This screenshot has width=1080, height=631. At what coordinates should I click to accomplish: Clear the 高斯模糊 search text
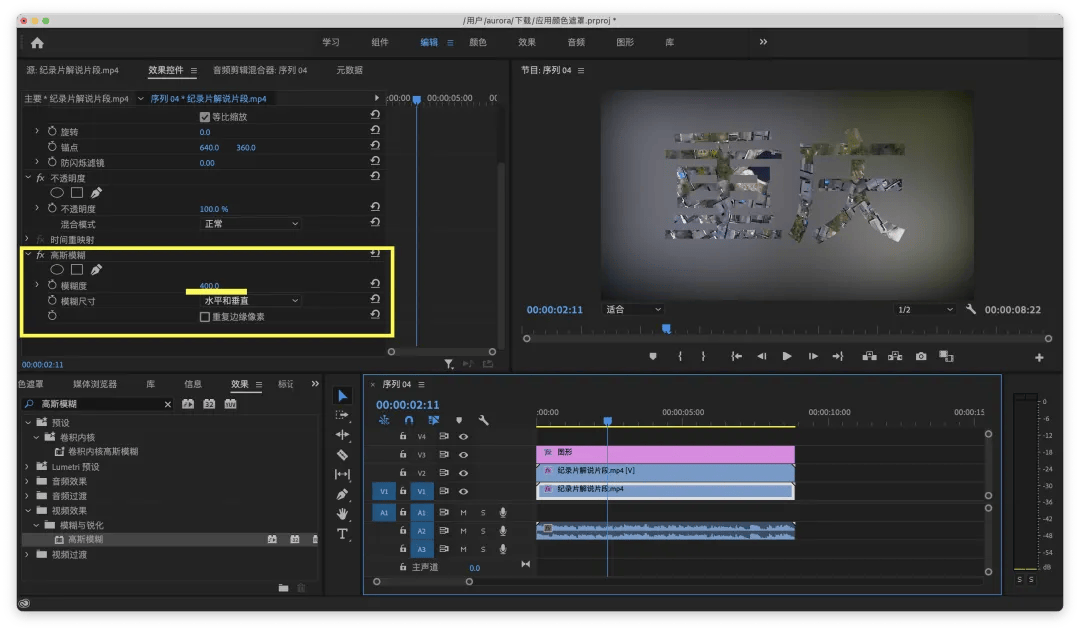[167, 404]
